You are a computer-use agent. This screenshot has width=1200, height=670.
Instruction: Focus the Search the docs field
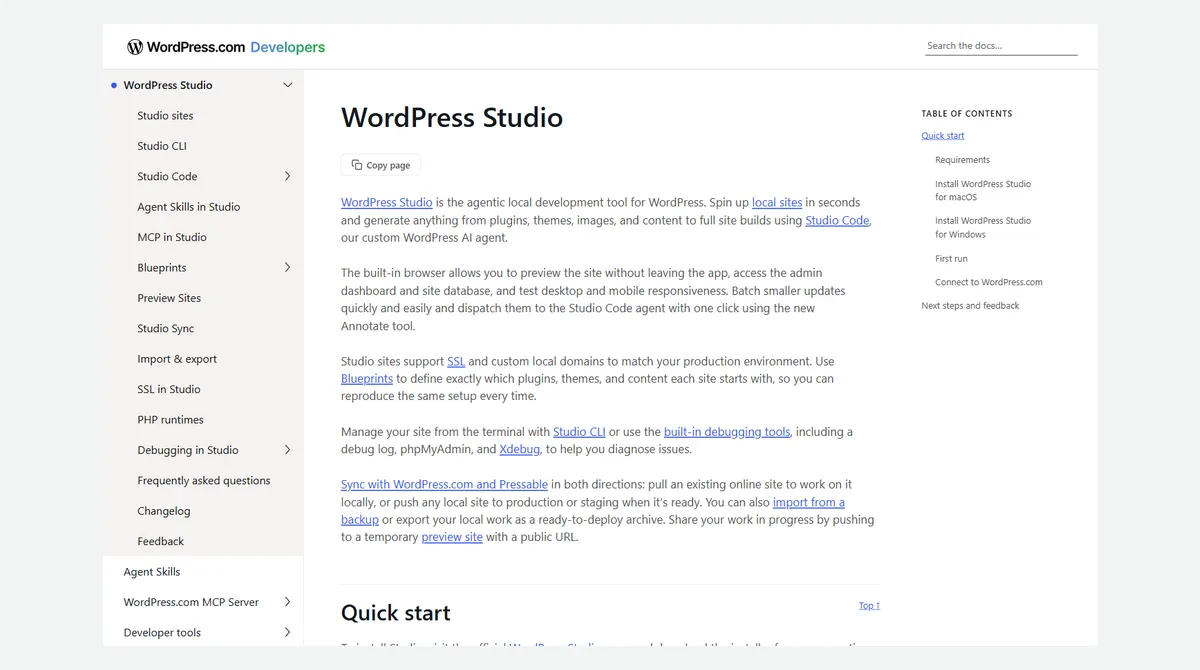tap(1001, 46)
